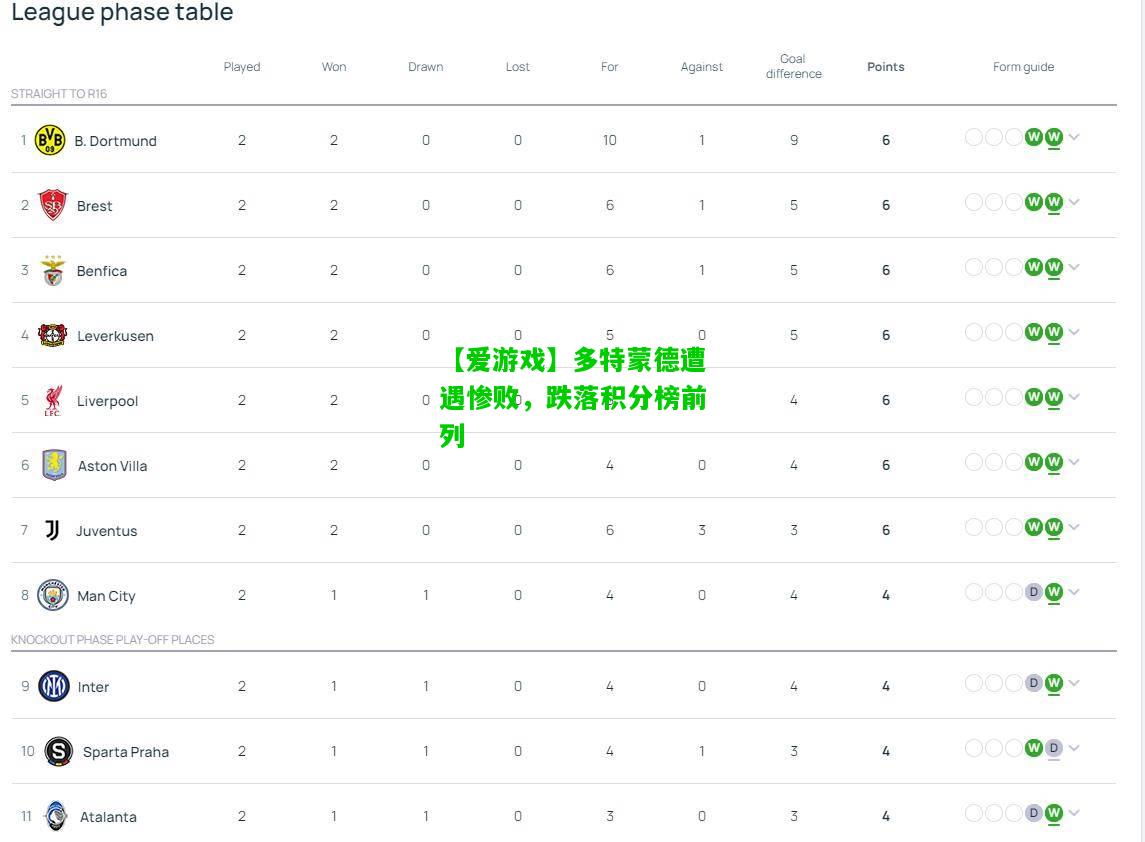1145x842 pixels.
Task: Click Sparta Praha's D draw form badge
Action: coord(1054,749)
